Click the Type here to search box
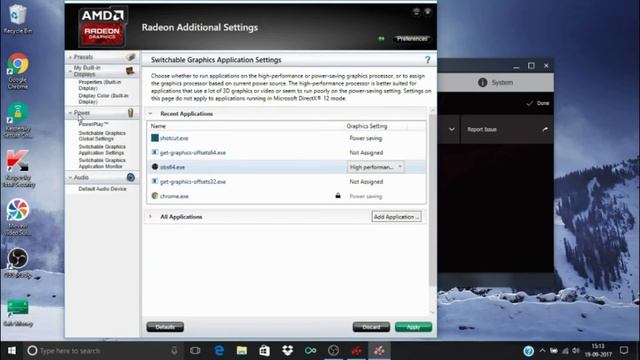This screenshot has height=360, width=640. pyautogui.click(x=102, y=351)
